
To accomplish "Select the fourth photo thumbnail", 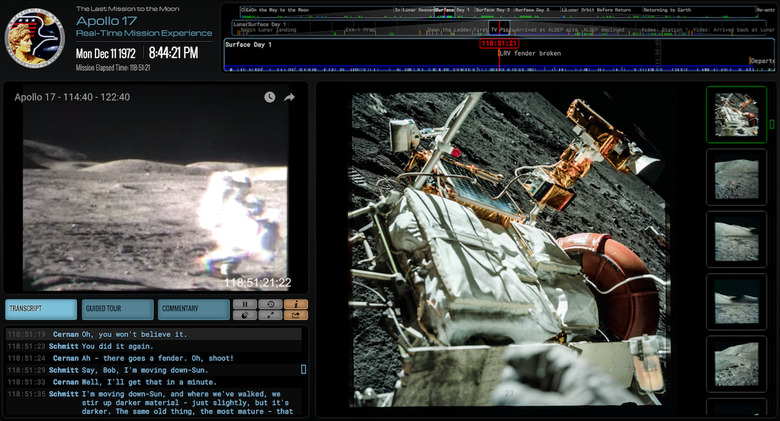I will 737,302.
